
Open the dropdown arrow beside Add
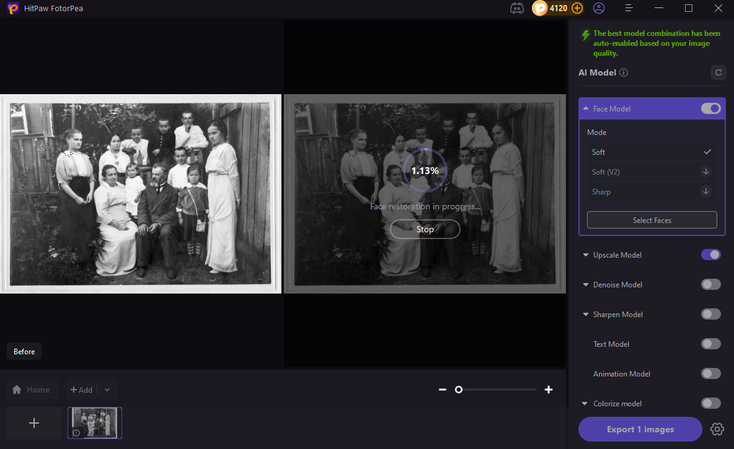107,390
